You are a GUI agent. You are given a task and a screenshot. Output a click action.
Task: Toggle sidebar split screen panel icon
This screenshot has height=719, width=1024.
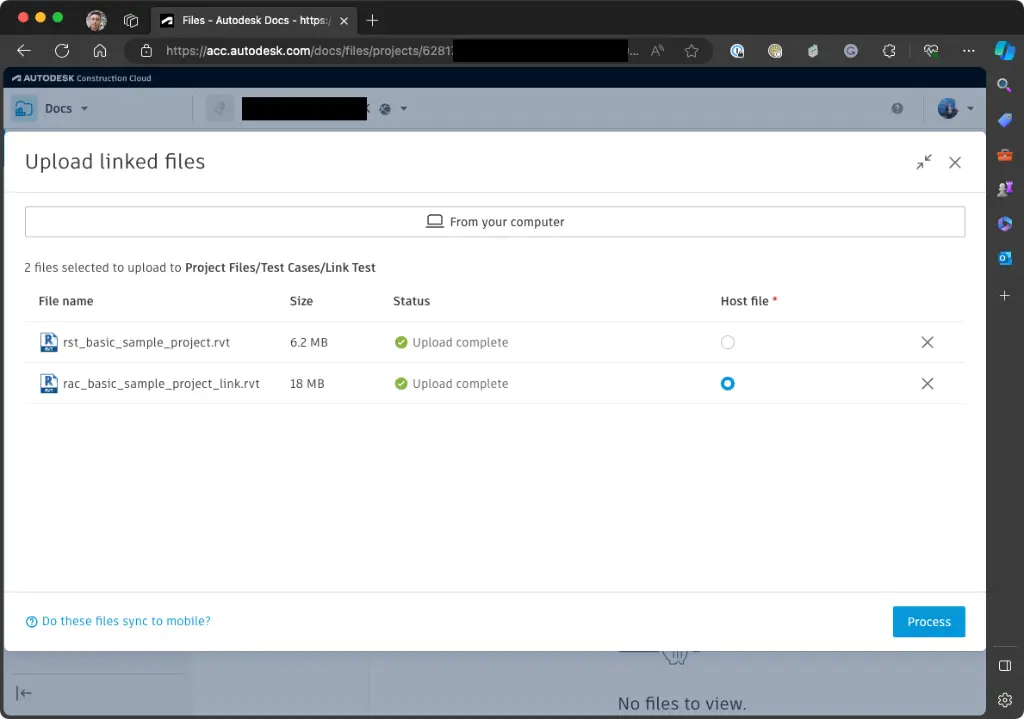coord(1004,665)
